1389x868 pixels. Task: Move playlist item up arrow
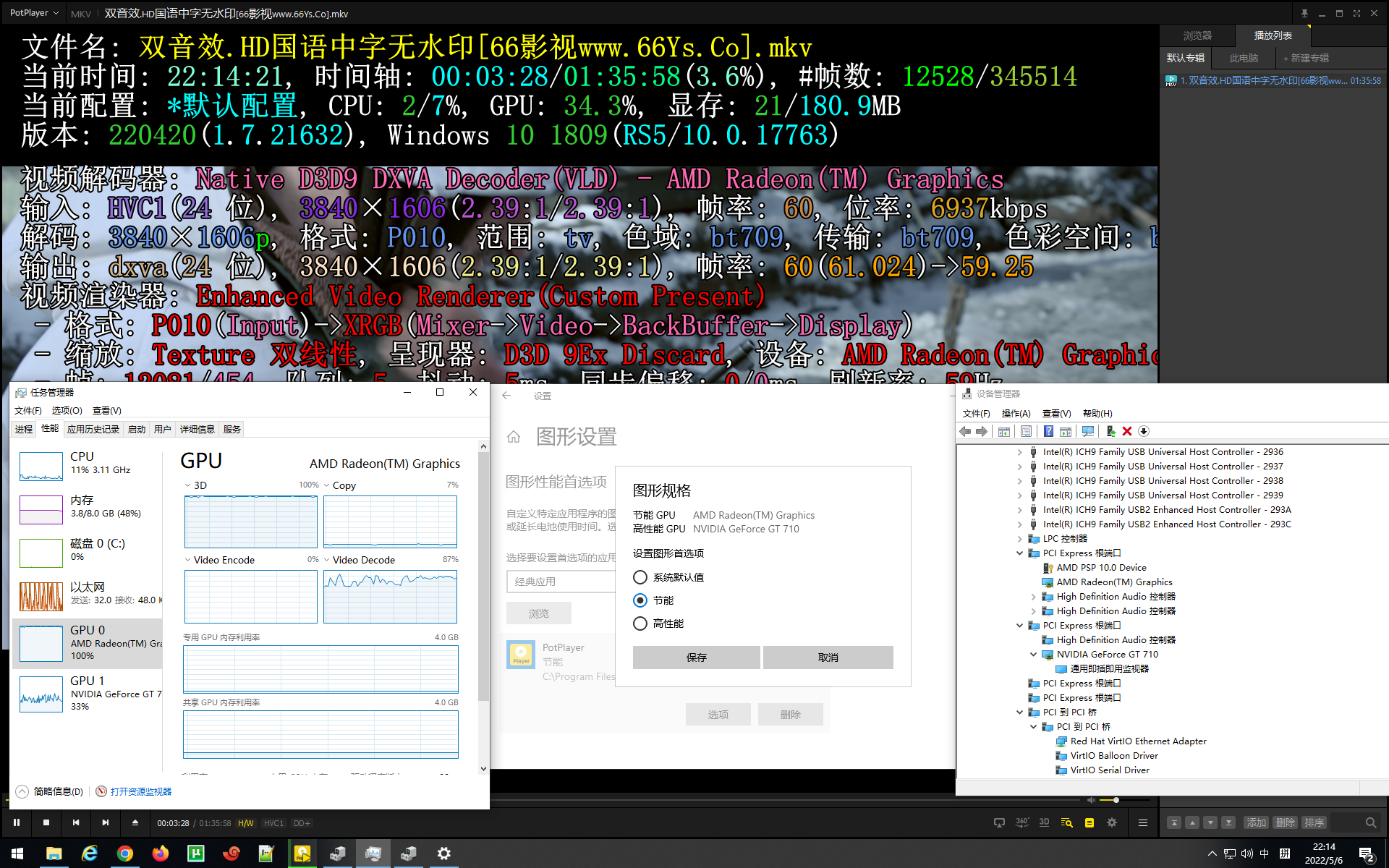click(1192, 822)
